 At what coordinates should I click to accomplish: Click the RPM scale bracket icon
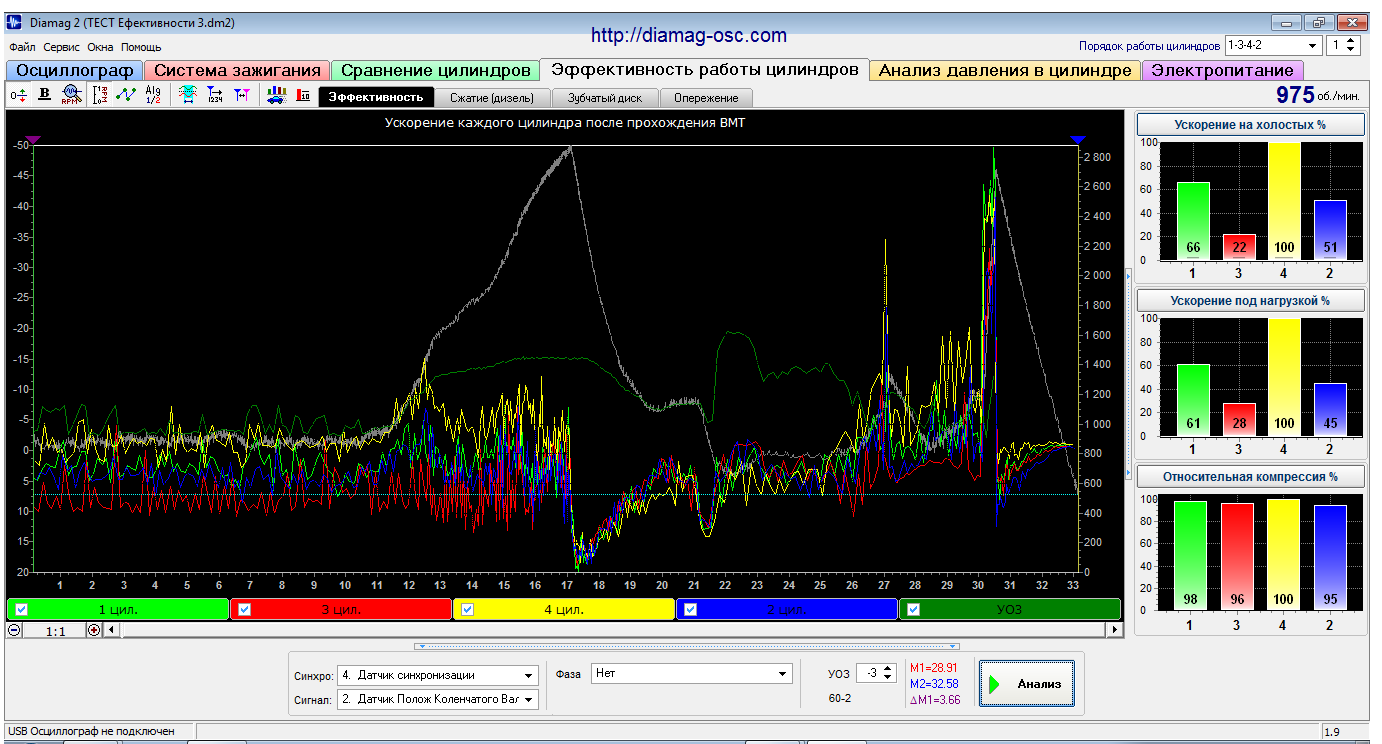point(100,95)
